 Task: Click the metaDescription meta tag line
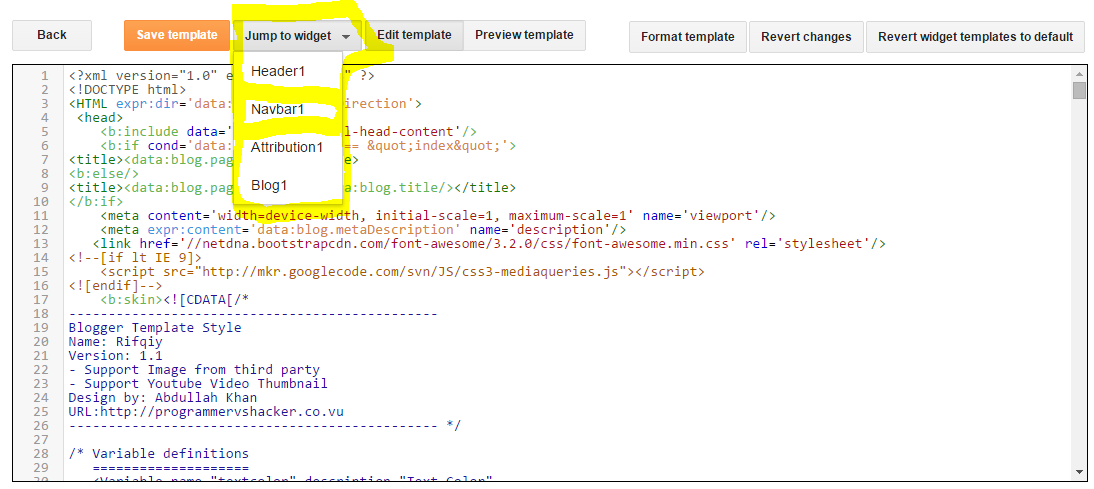[363, 230]
